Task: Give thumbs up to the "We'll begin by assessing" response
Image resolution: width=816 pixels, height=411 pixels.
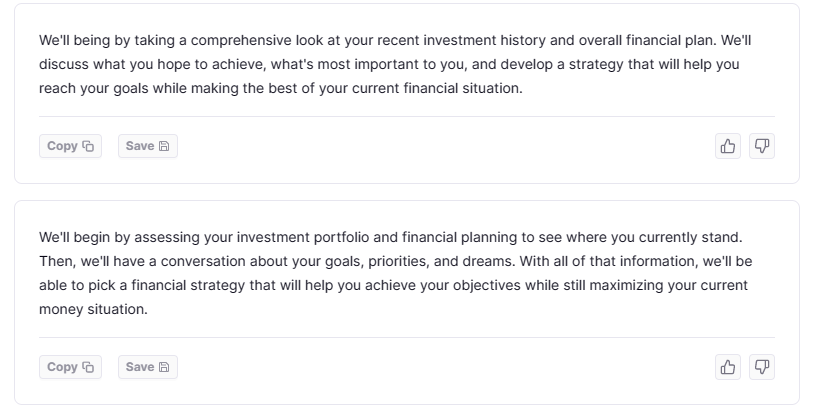Action: (x=728, y=367)
